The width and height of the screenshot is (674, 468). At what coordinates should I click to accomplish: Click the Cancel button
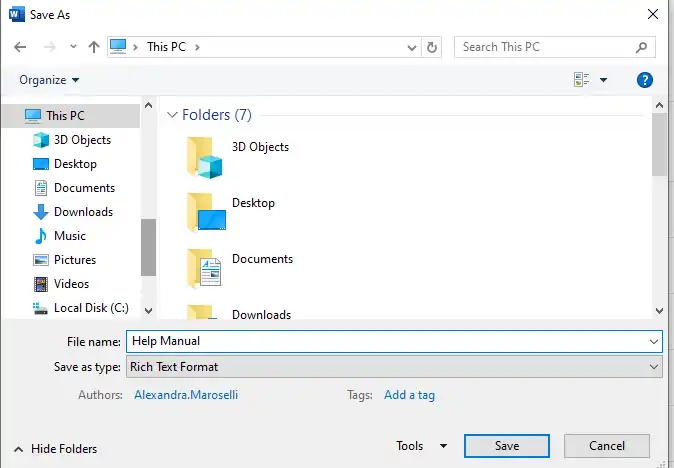point(607,446)
